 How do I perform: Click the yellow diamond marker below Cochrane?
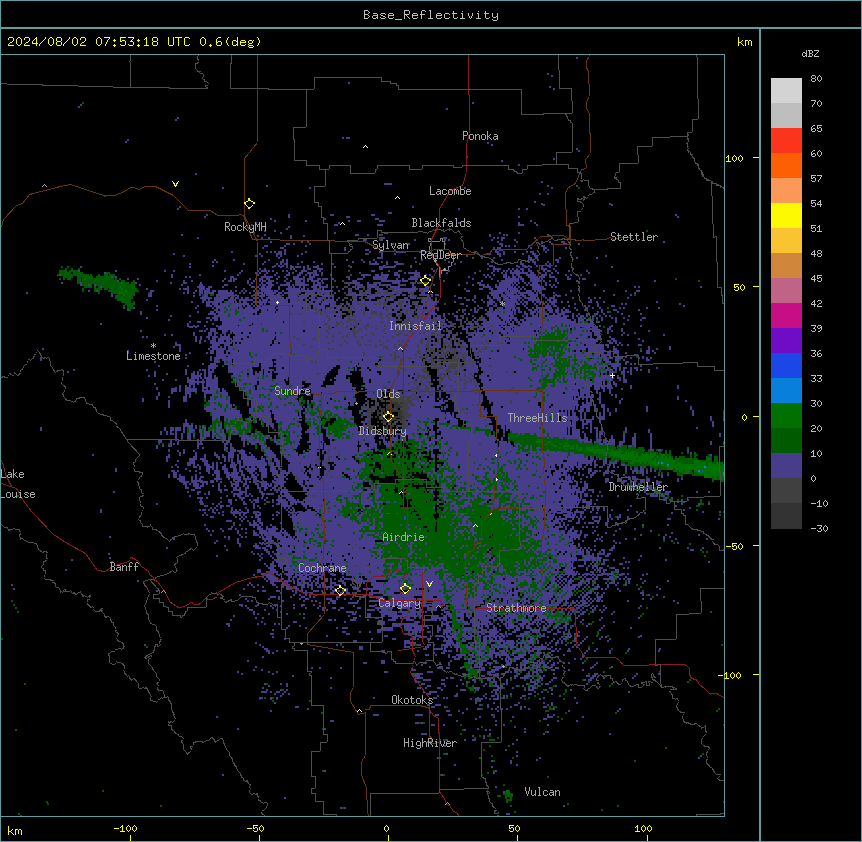[x=340, y=590]
